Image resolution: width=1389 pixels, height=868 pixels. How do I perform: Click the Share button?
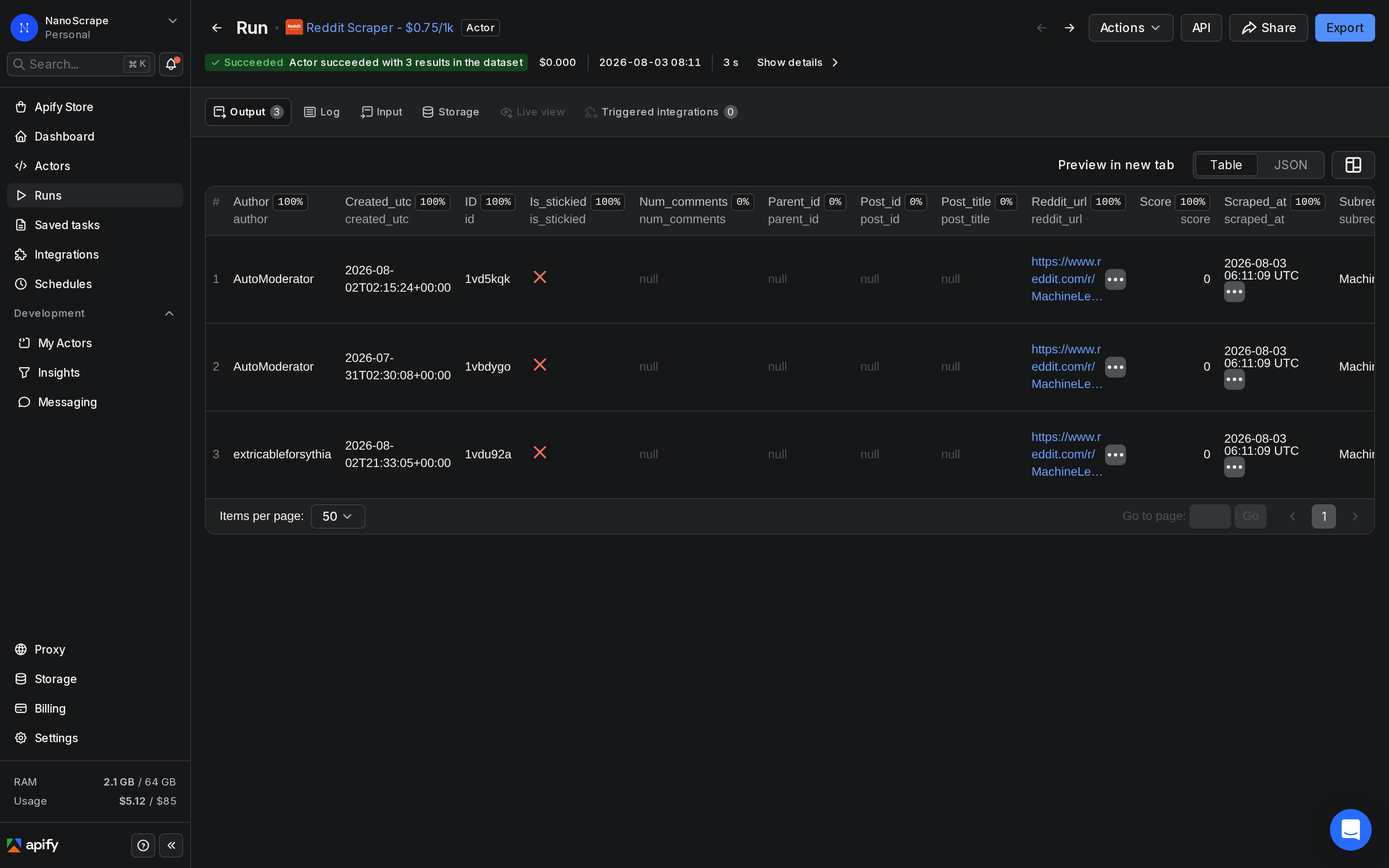point(1268,27)
